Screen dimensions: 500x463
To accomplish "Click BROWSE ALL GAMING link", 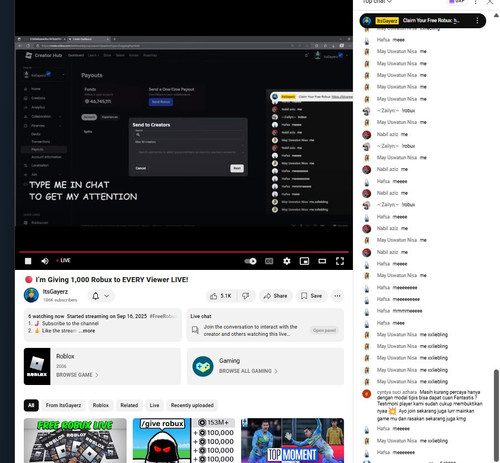I will coord(248,371).
